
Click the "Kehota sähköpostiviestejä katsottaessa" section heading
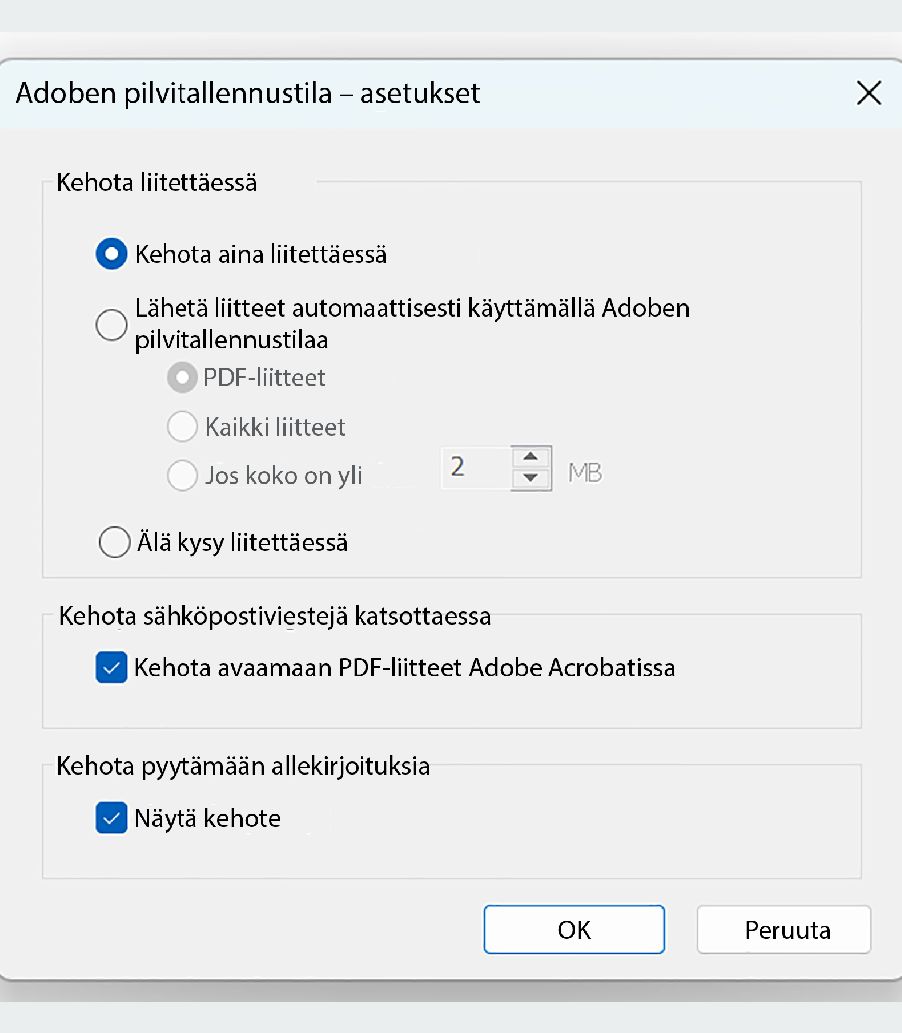click(x=272, y=617)
